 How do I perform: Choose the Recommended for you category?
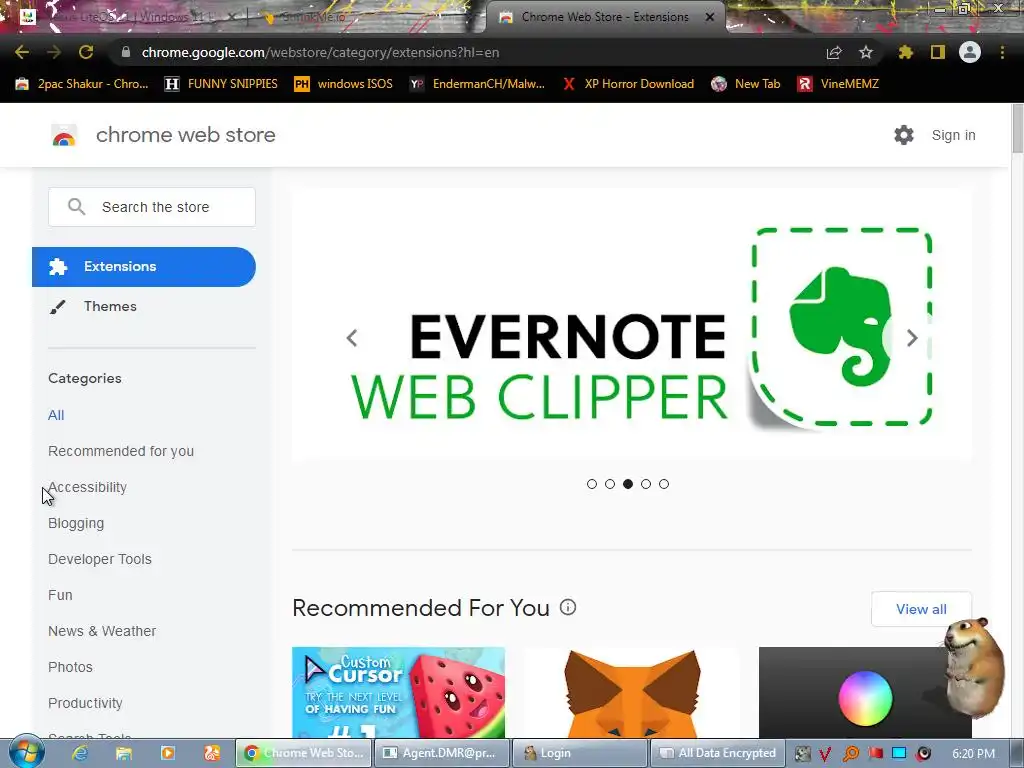coord(121,451)
